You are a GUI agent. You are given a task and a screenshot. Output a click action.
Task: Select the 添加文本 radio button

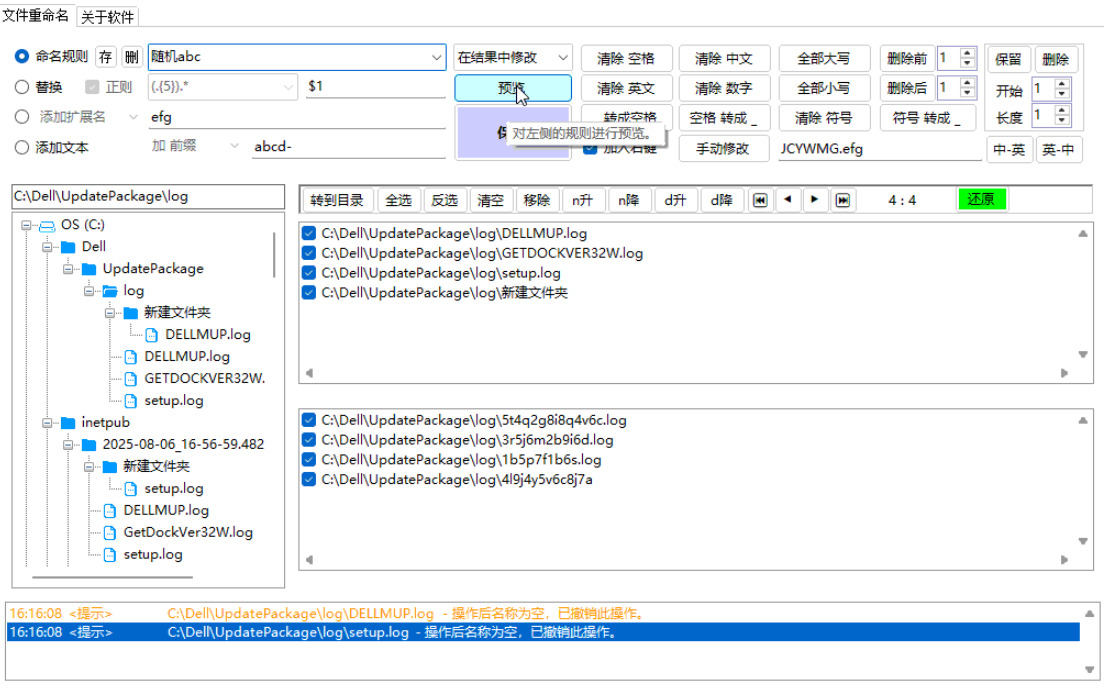pyautogui.click(x=22, y=147)
